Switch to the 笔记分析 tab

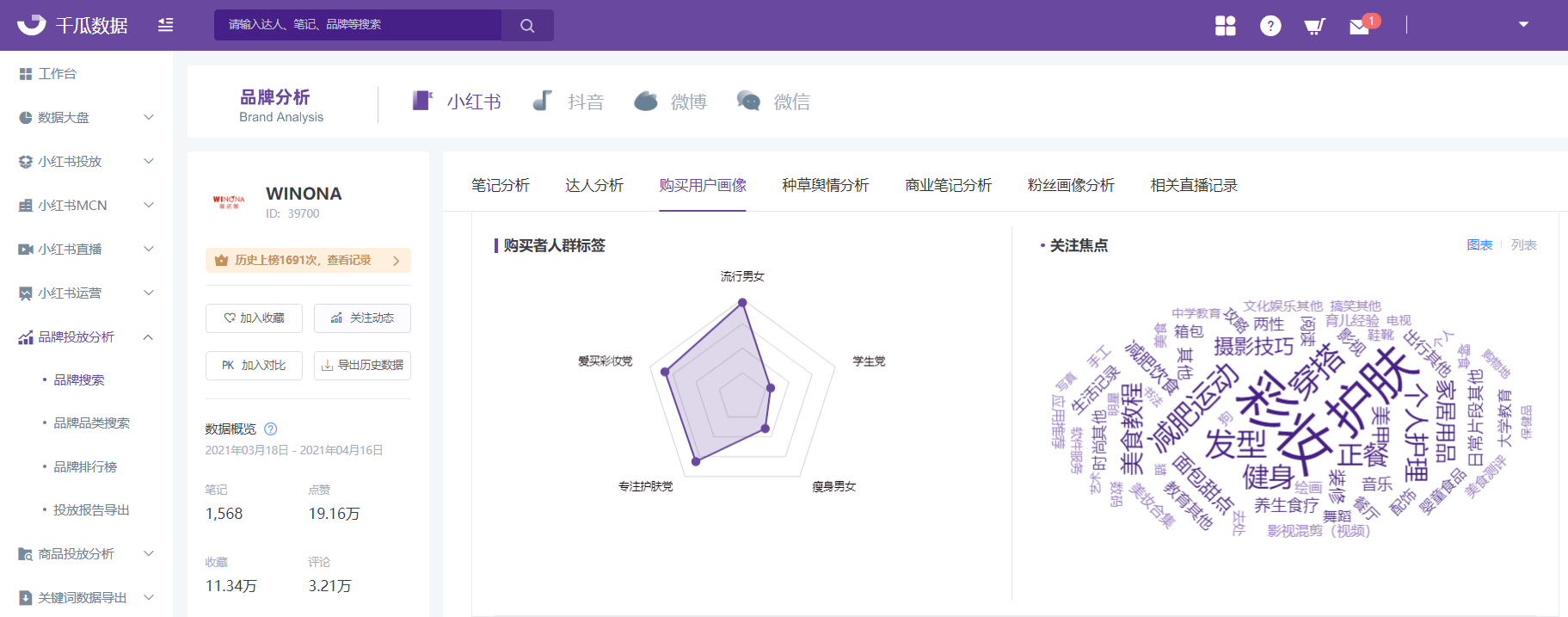[501, 185]
